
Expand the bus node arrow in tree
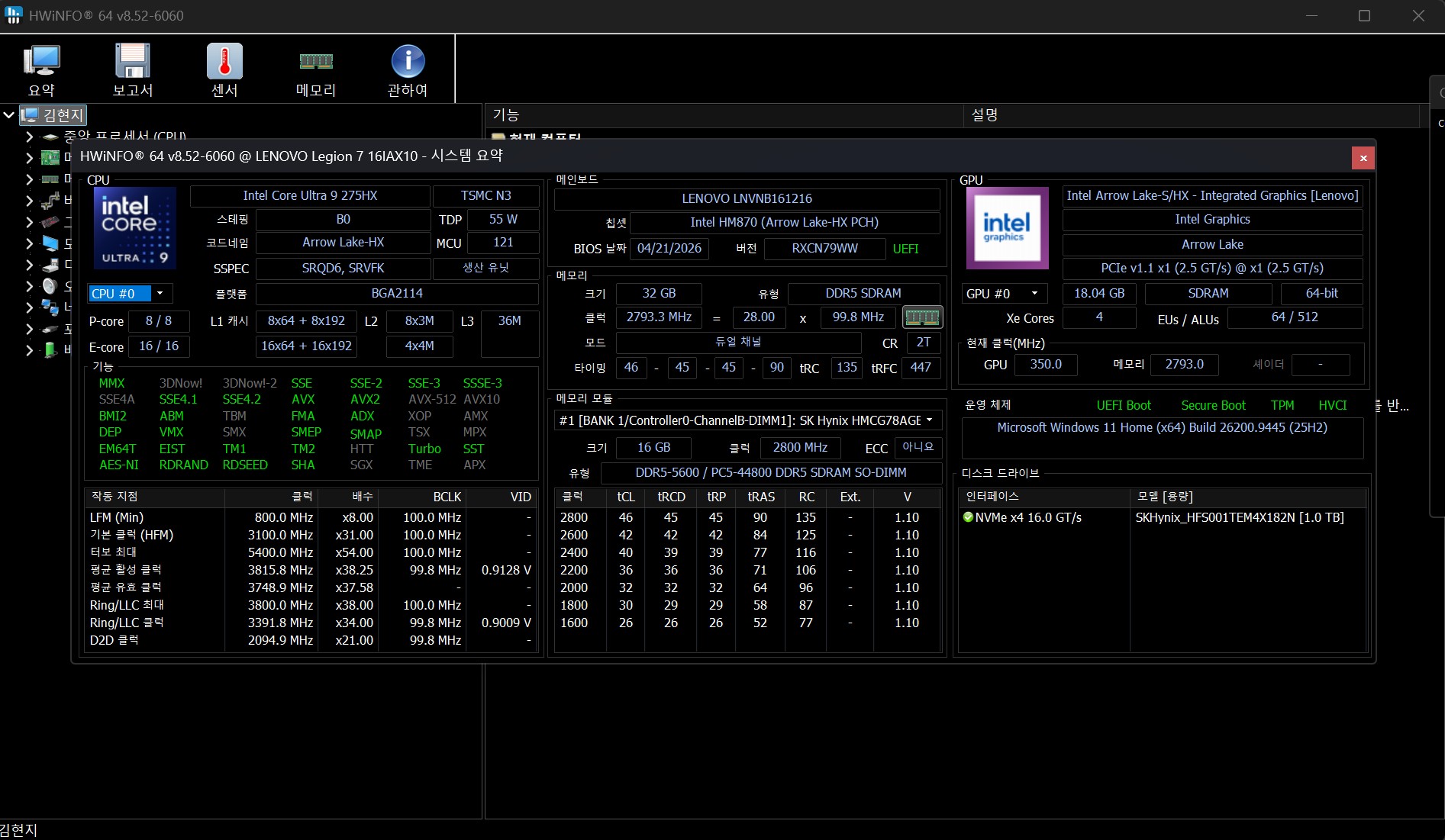pyautogui.click(x=29, y=201)
